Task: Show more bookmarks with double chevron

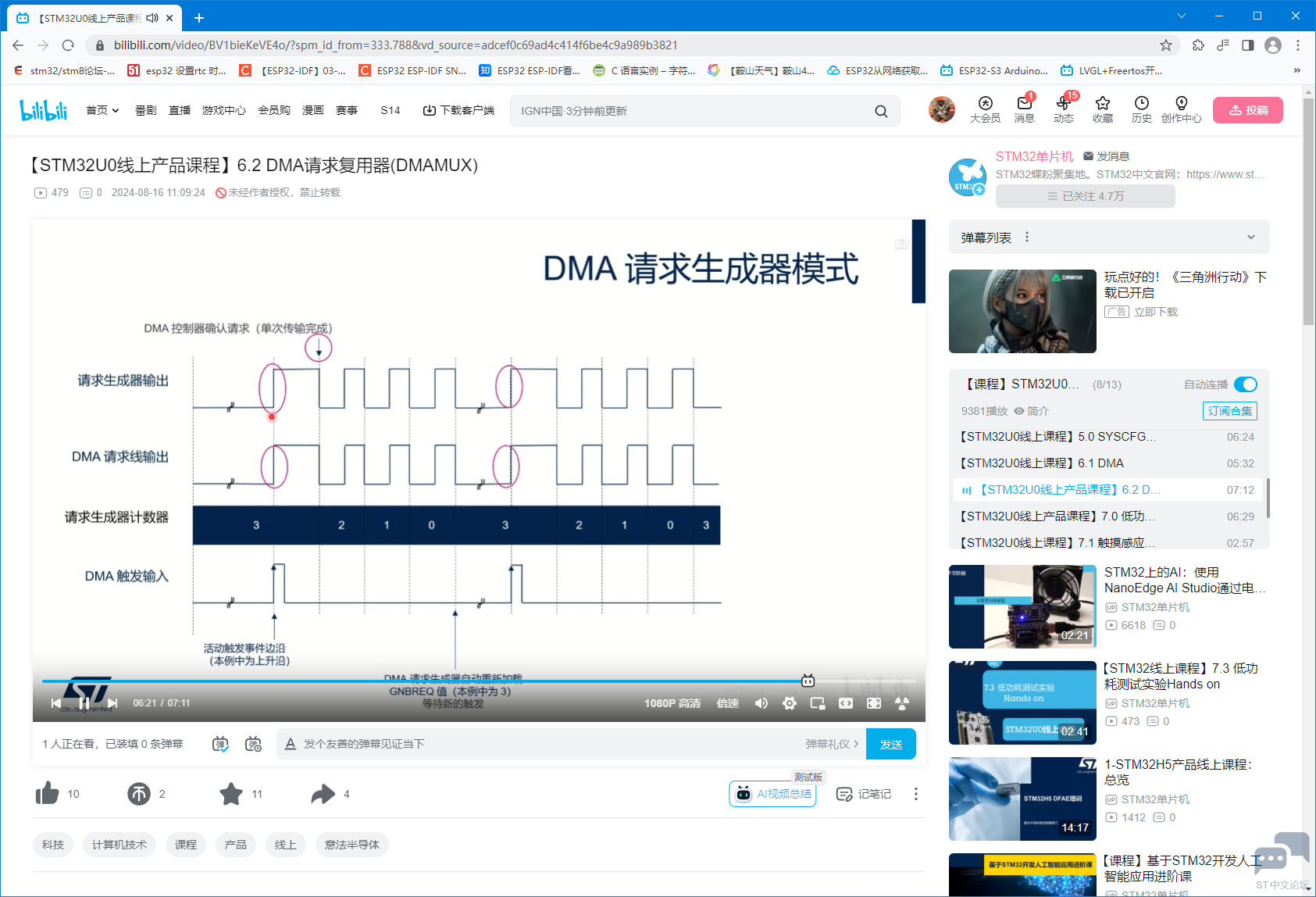Action: coord(1297,70)
